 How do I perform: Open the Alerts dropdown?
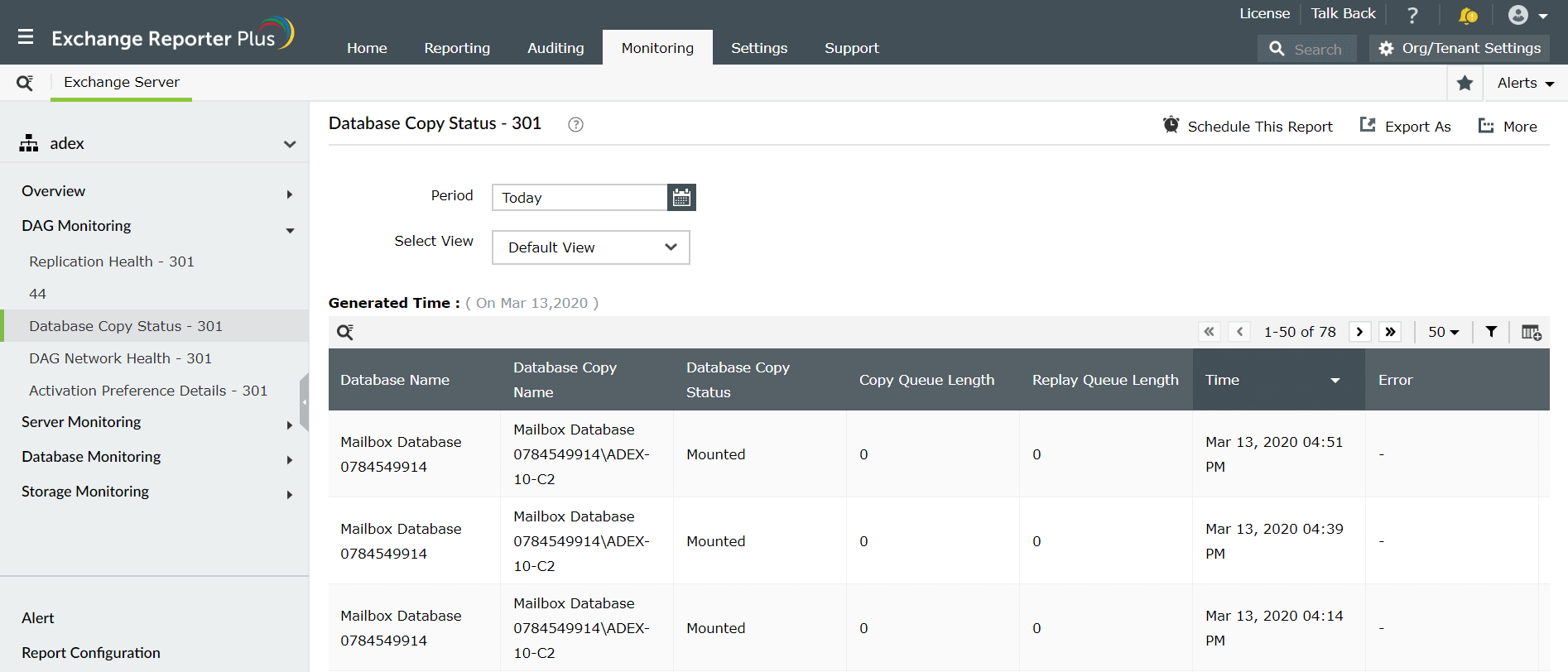[1525, 83]
